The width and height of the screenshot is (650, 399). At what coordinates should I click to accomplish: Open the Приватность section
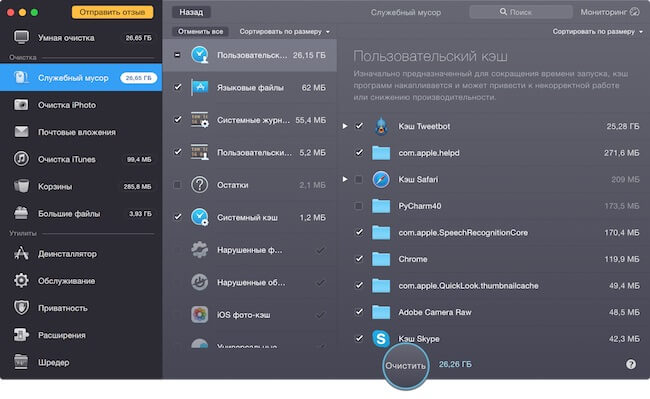point(81,307)
